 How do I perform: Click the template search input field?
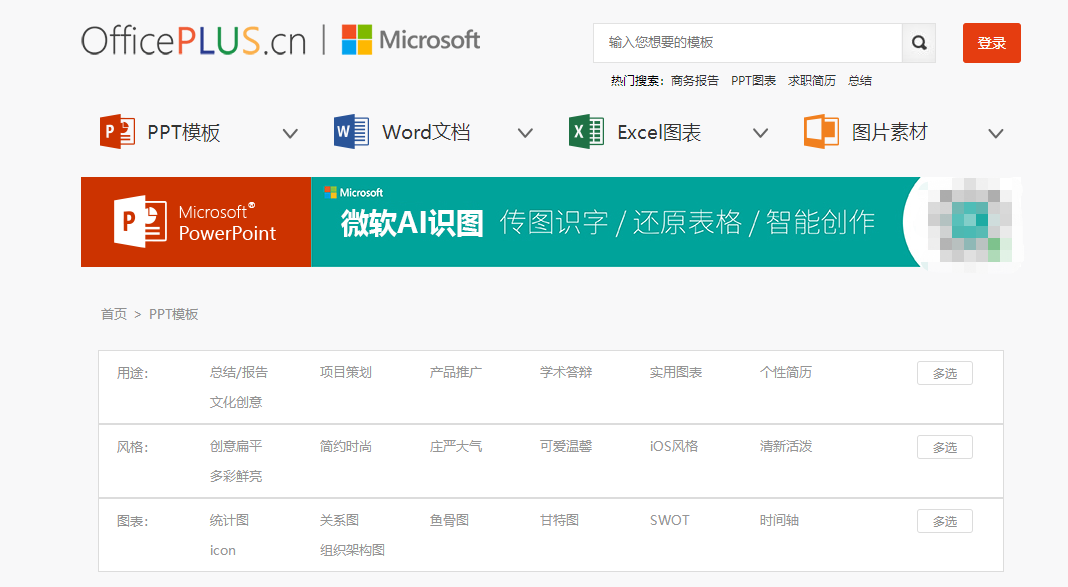[x=748, y=43]
